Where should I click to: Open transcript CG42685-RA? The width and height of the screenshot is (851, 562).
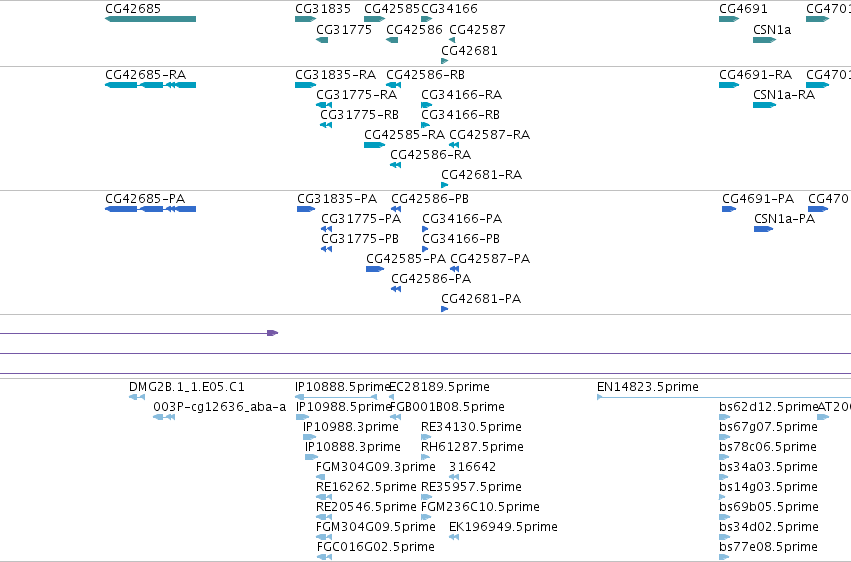pos(150,85)
